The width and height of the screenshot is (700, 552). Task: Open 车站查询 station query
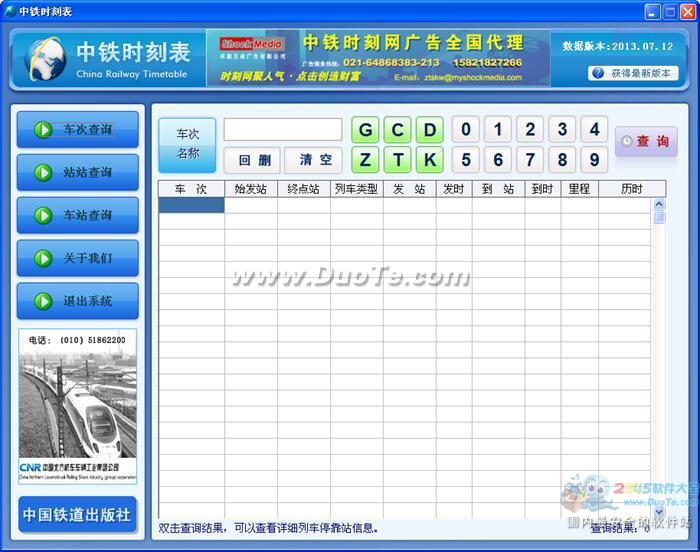pyautogui.click(x=78, y=215)
